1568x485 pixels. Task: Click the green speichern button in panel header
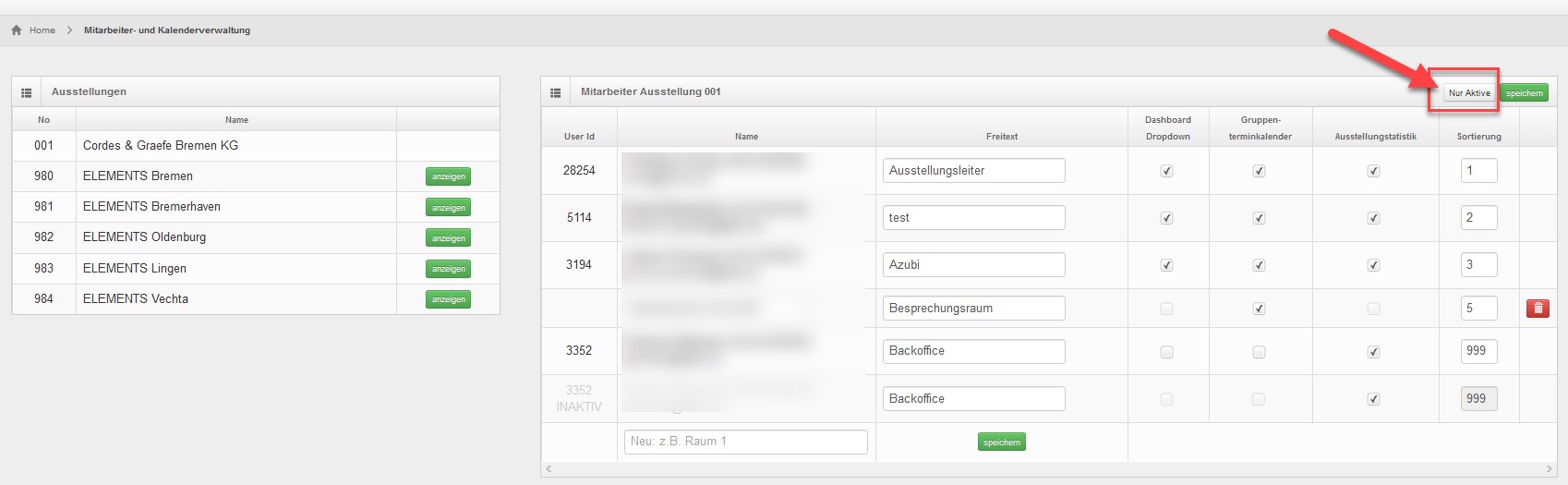[x=1524, y=92]
